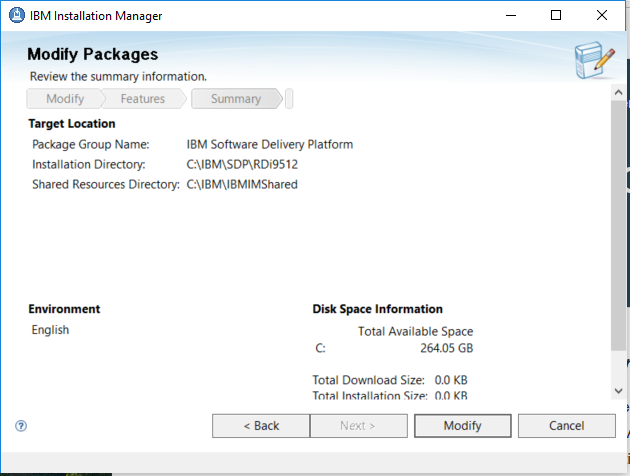Click the scrollbar up arrow
Viewport: 630px width, 476px height.
[x=618, y=92]
